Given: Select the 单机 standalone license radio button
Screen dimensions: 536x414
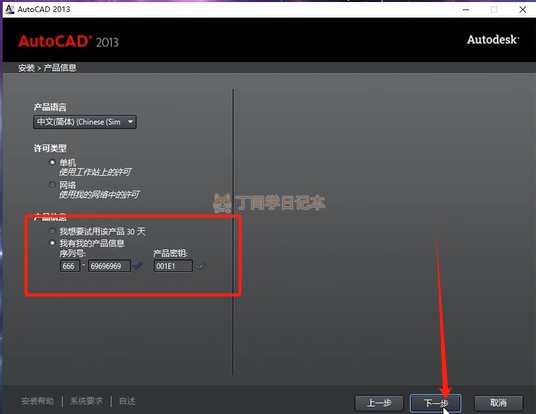Looking at the screenshot, I should tap(52, 162).
